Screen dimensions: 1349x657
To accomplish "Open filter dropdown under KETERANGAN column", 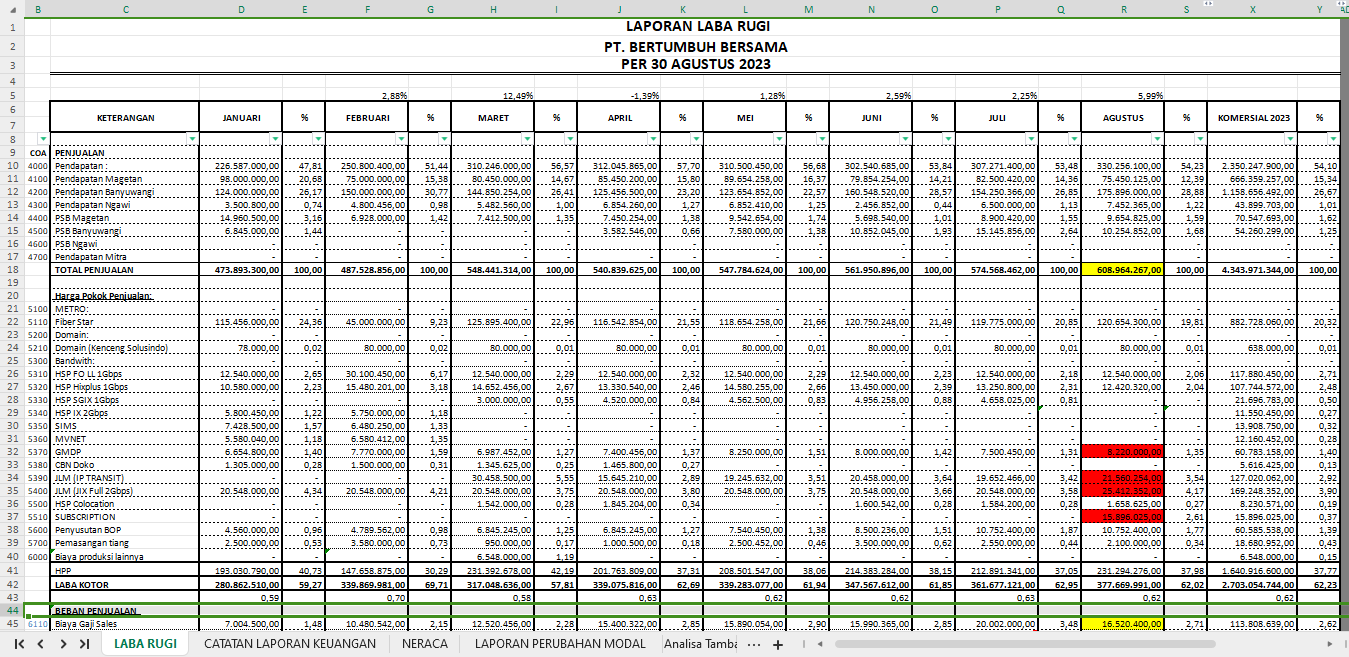I will click(x=192, y=138).
